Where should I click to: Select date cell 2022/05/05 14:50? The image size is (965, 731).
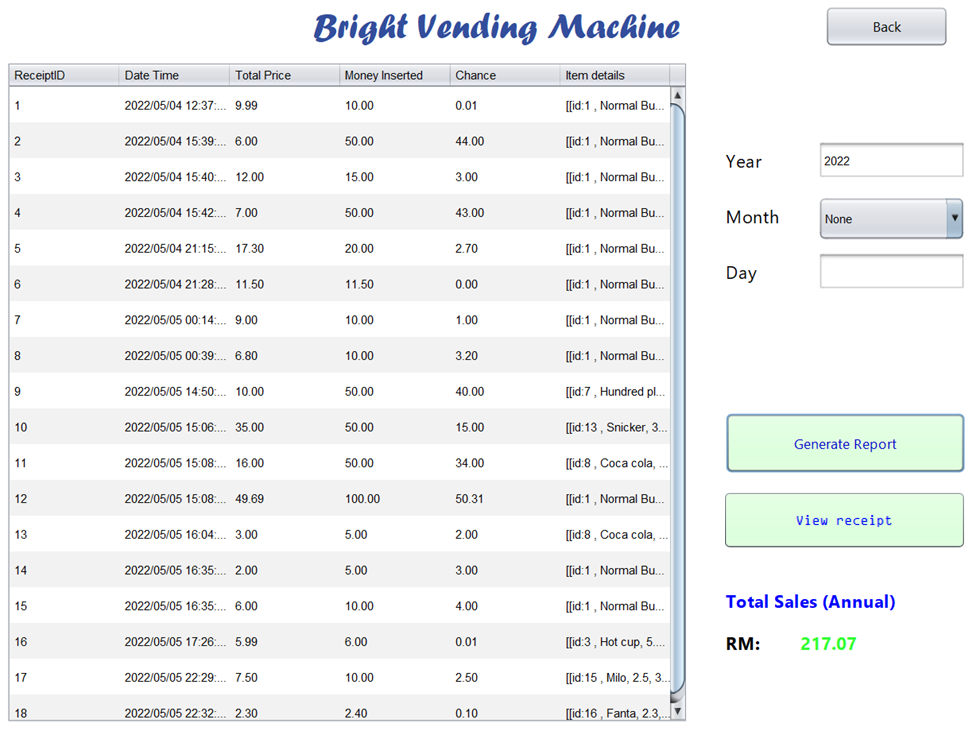(x=174, y=391)
